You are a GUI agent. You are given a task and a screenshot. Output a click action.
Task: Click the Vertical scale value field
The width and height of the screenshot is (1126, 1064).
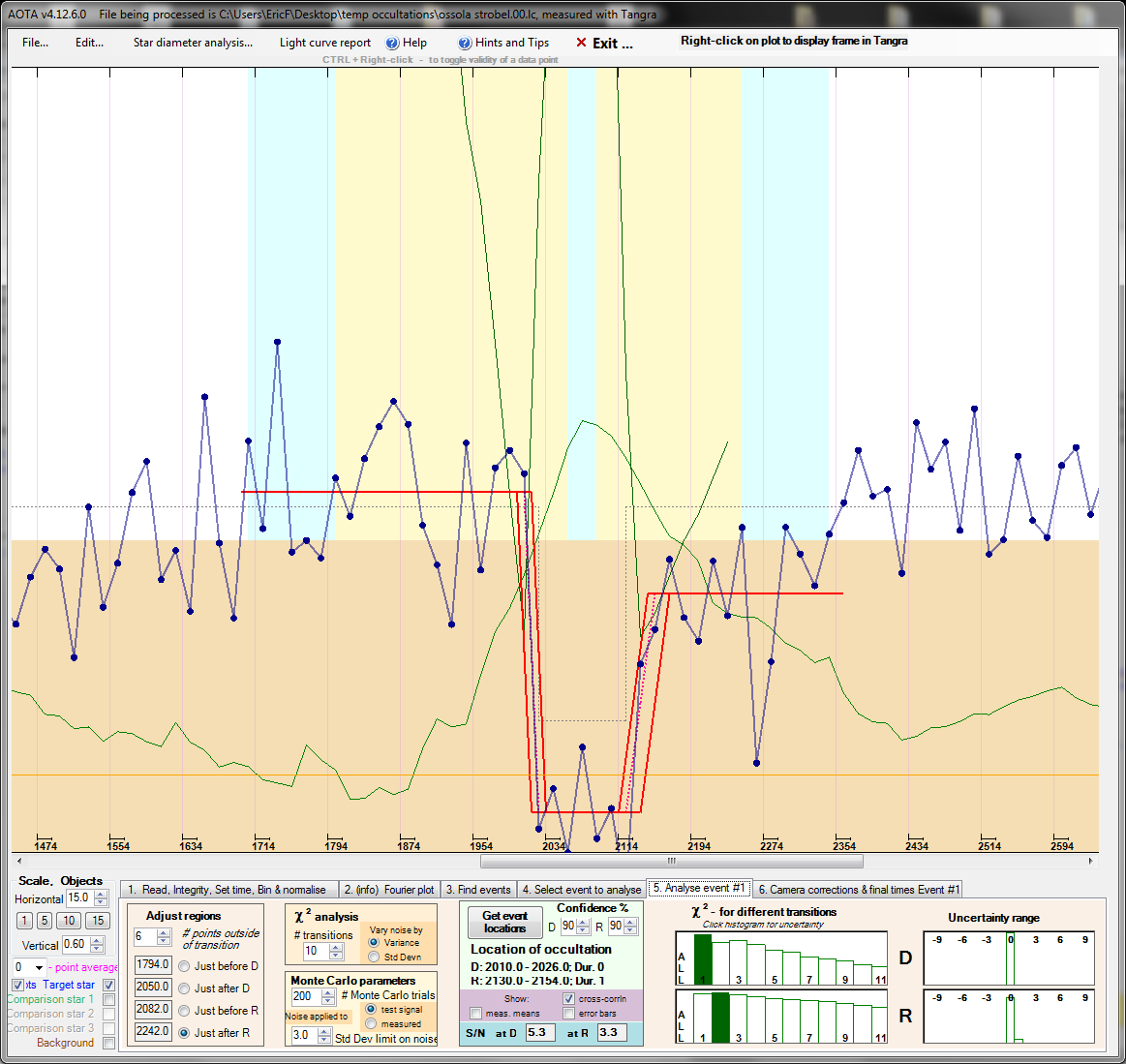pos(76,945)
